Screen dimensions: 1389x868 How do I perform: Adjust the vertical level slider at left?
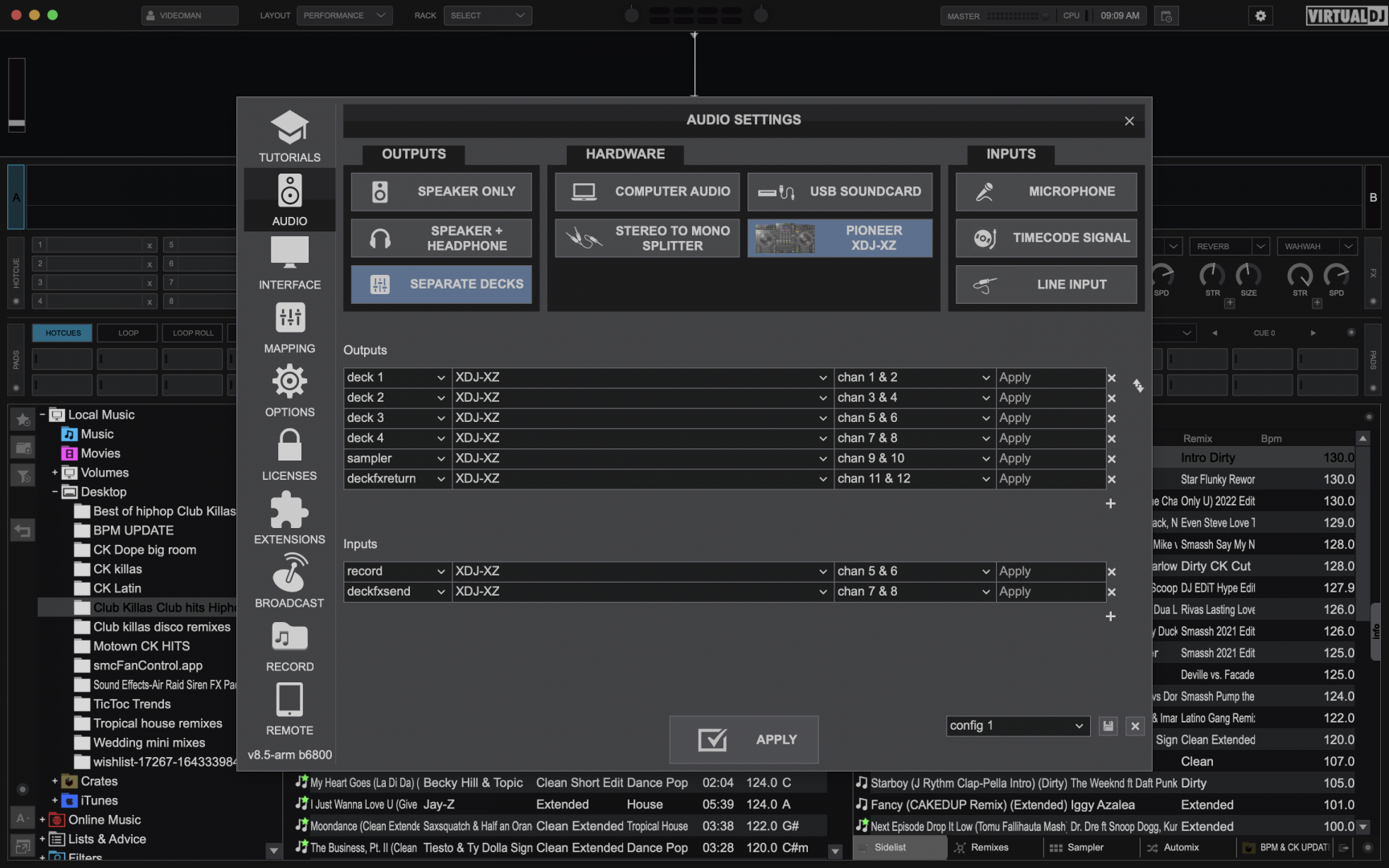(x=17, y=95)
